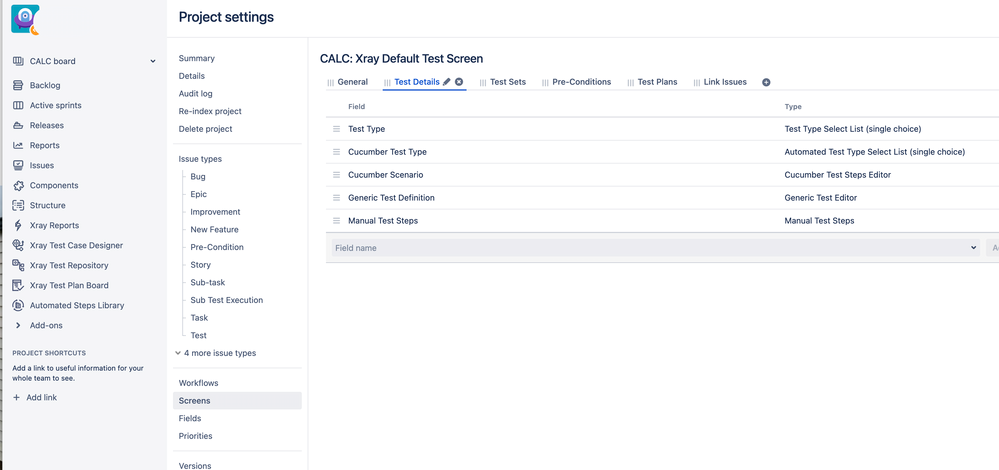Click the Xray Reports lightning icon

pyautogui.click(x=18, y=225)
